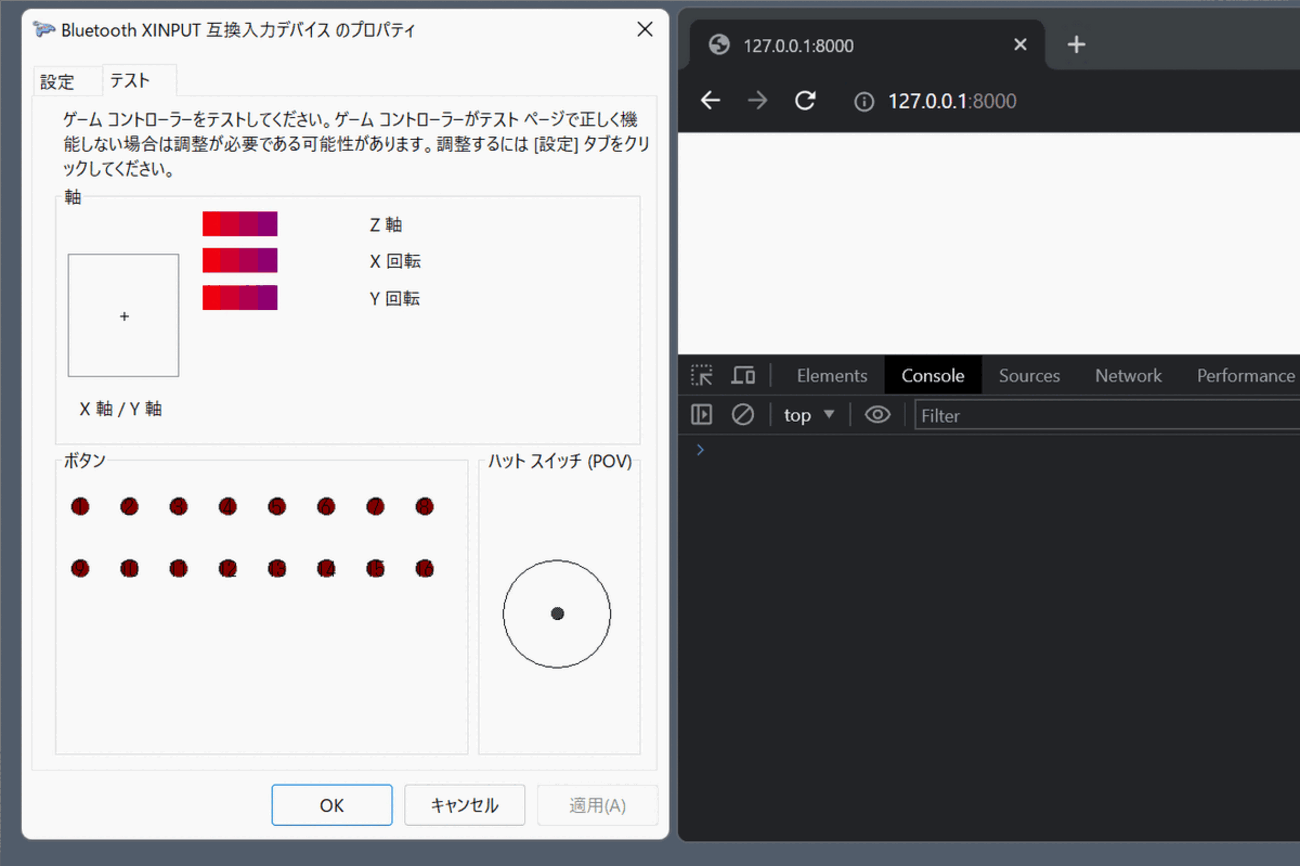The width and height of the screenshot is (1300, 866).
Task: Select the Console tab in DevTools
Action: pos(933,376)
